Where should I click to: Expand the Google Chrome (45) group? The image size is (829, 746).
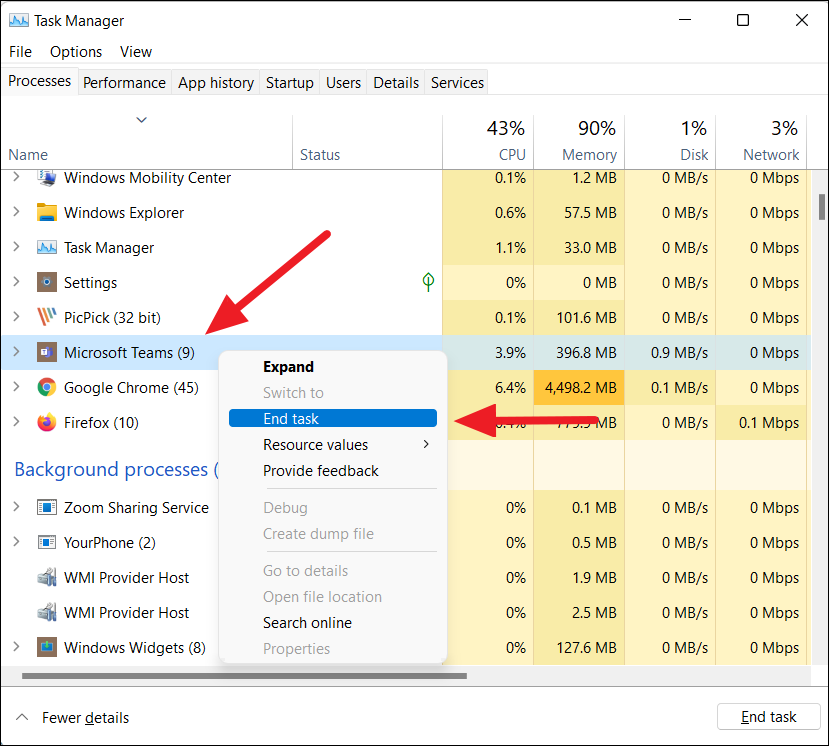[16, 387]
